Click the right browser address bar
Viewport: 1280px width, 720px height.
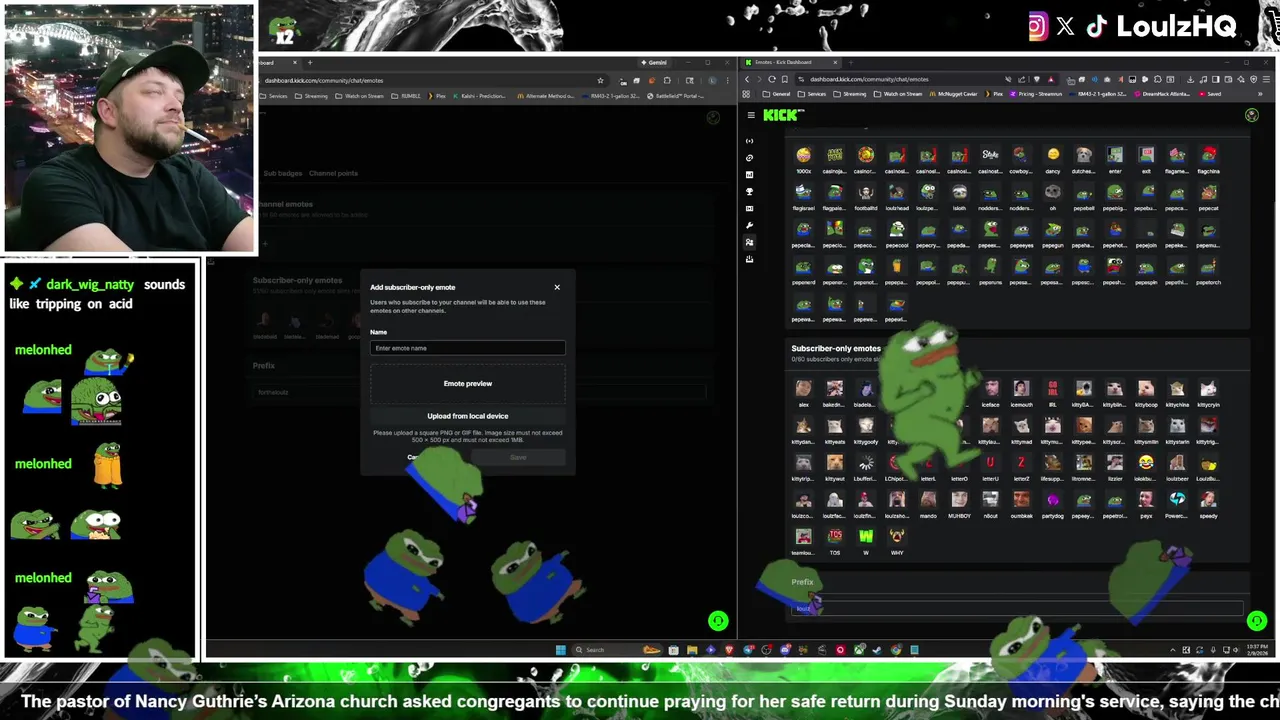926,79
